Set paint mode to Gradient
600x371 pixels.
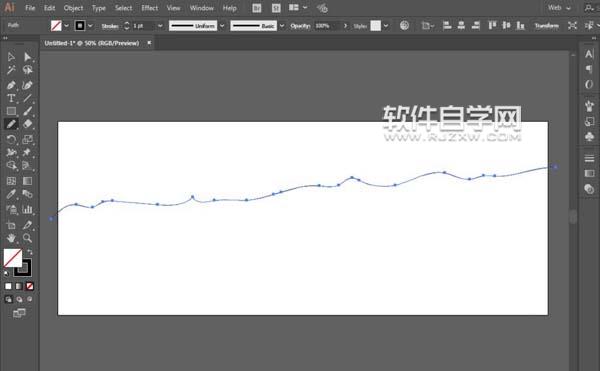(19, 286)
